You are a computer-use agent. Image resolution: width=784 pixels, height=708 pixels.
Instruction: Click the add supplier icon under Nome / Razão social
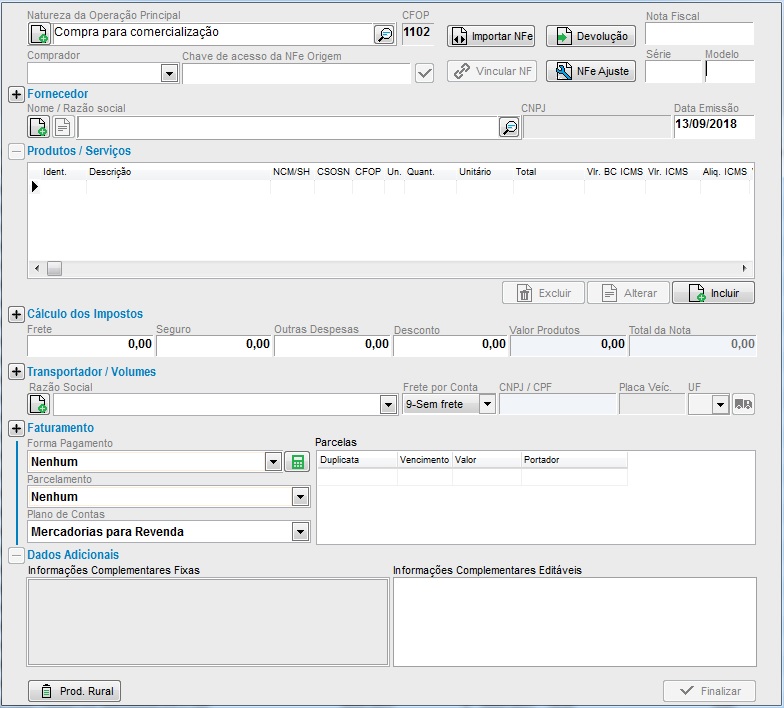click(x=38, y=127)
